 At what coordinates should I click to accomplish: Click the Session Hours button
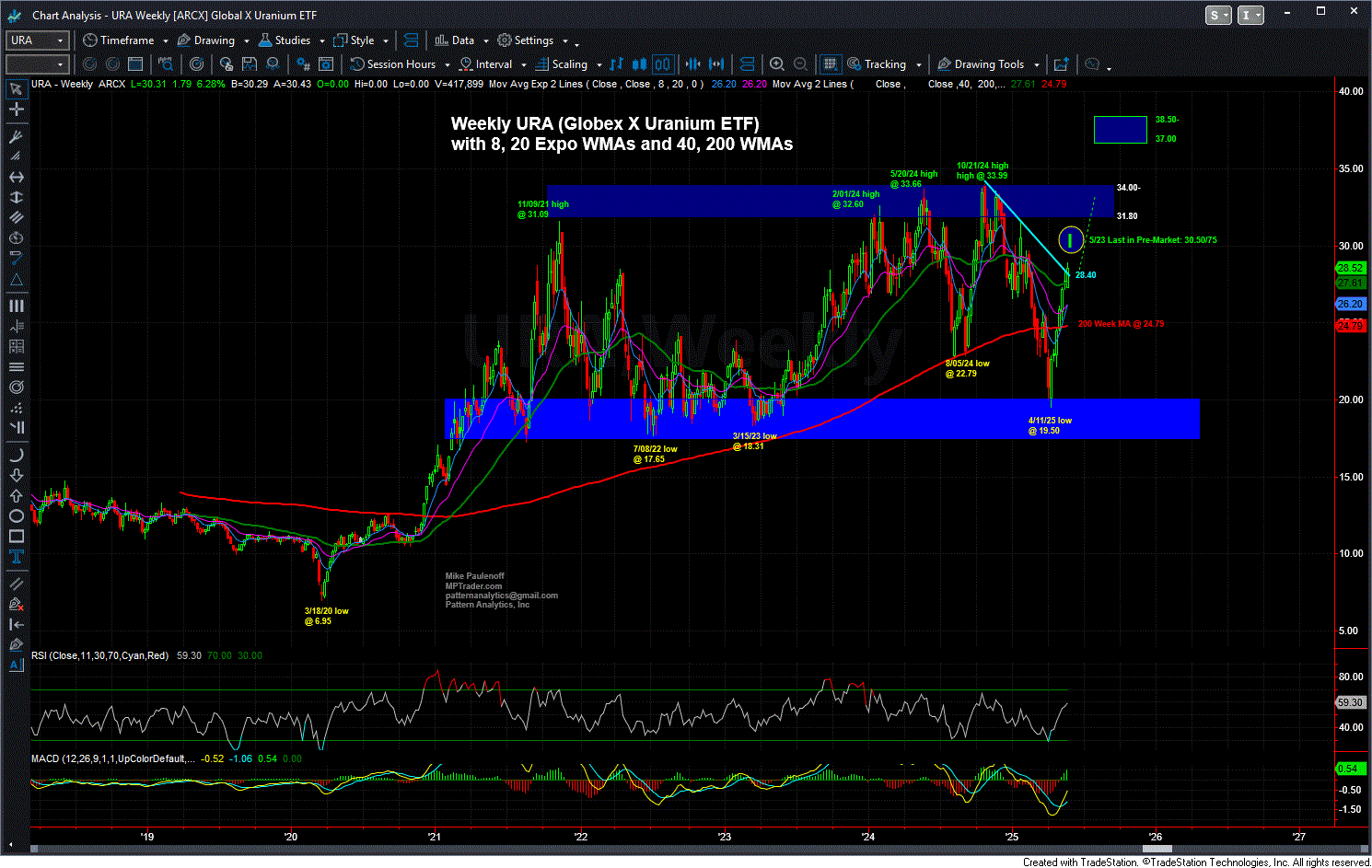click(393, 64)
